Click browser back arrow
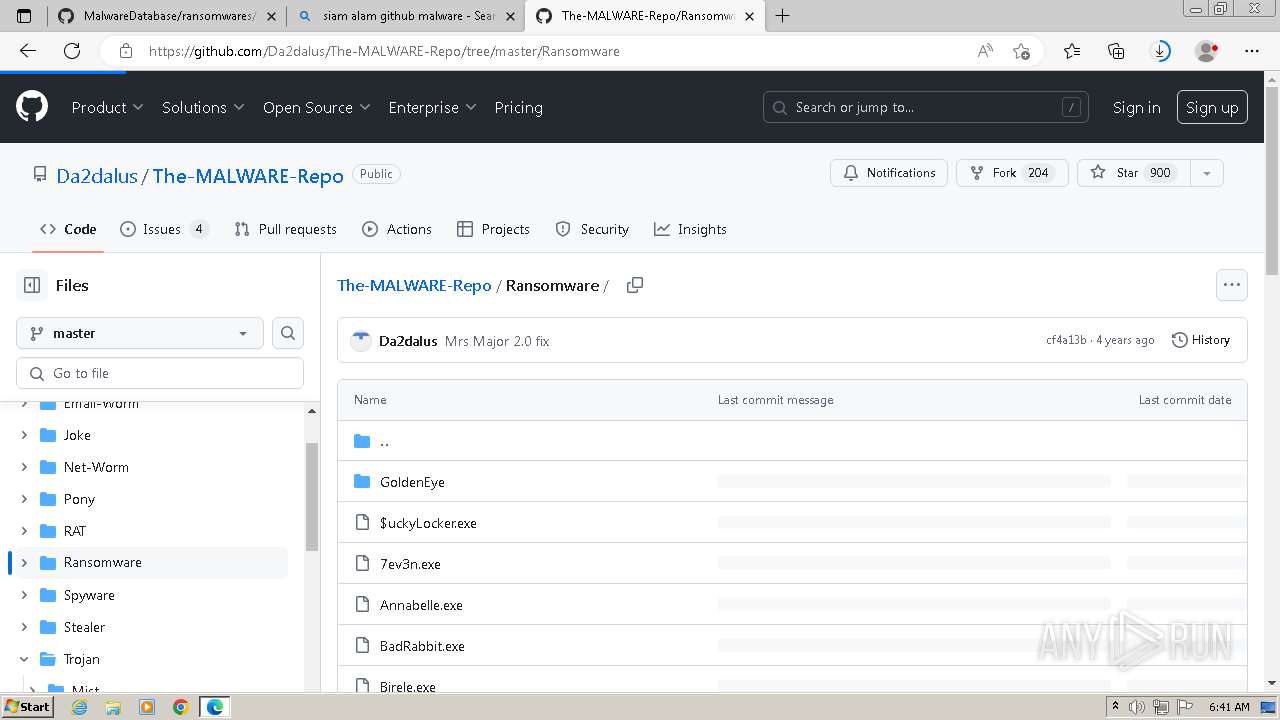The width and height of the screenshot is (1280, 720). (x=28, y=51)
